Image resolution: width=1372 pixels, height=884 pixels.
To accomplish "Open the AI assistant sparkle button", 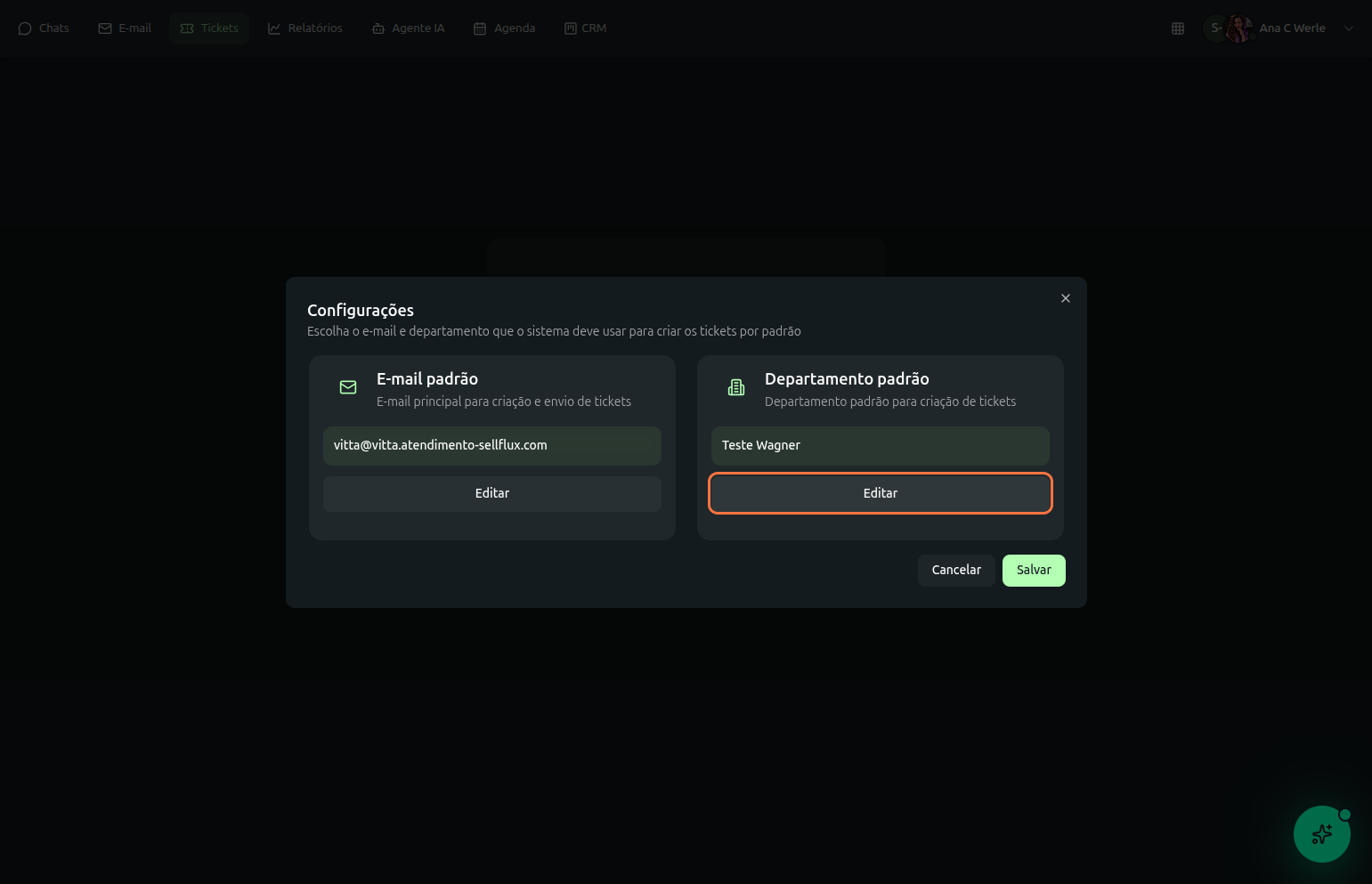I will [x=1321, y=834].
